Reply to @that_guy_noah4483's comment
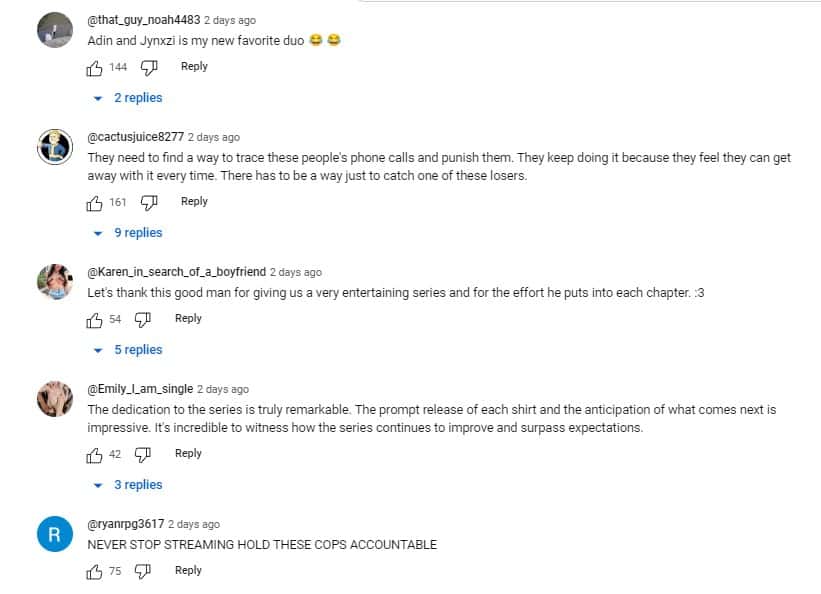 194,66
